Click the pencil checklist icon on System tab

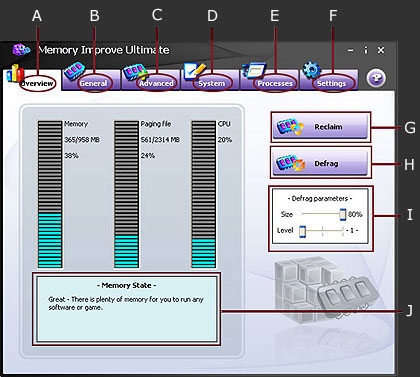(x=195, y=71)
